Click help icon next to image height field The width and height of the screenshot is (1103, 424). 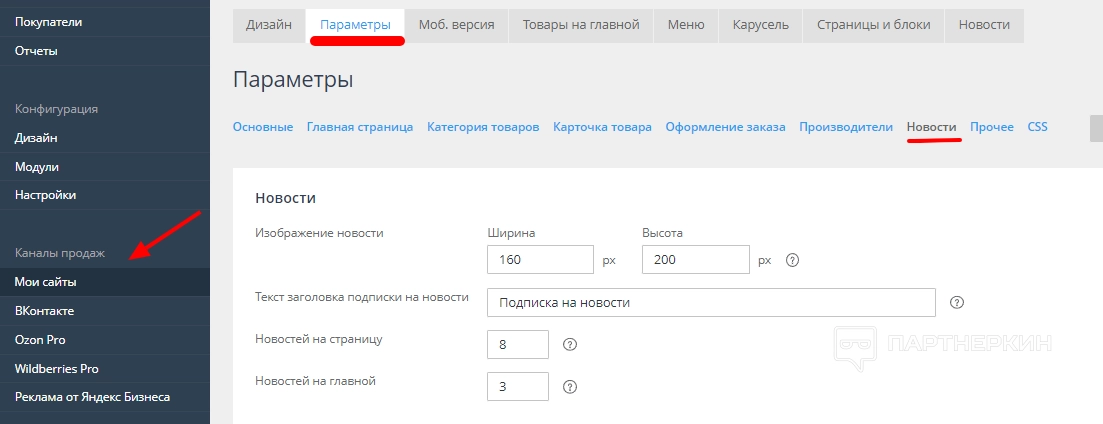[x=793, y=260]
